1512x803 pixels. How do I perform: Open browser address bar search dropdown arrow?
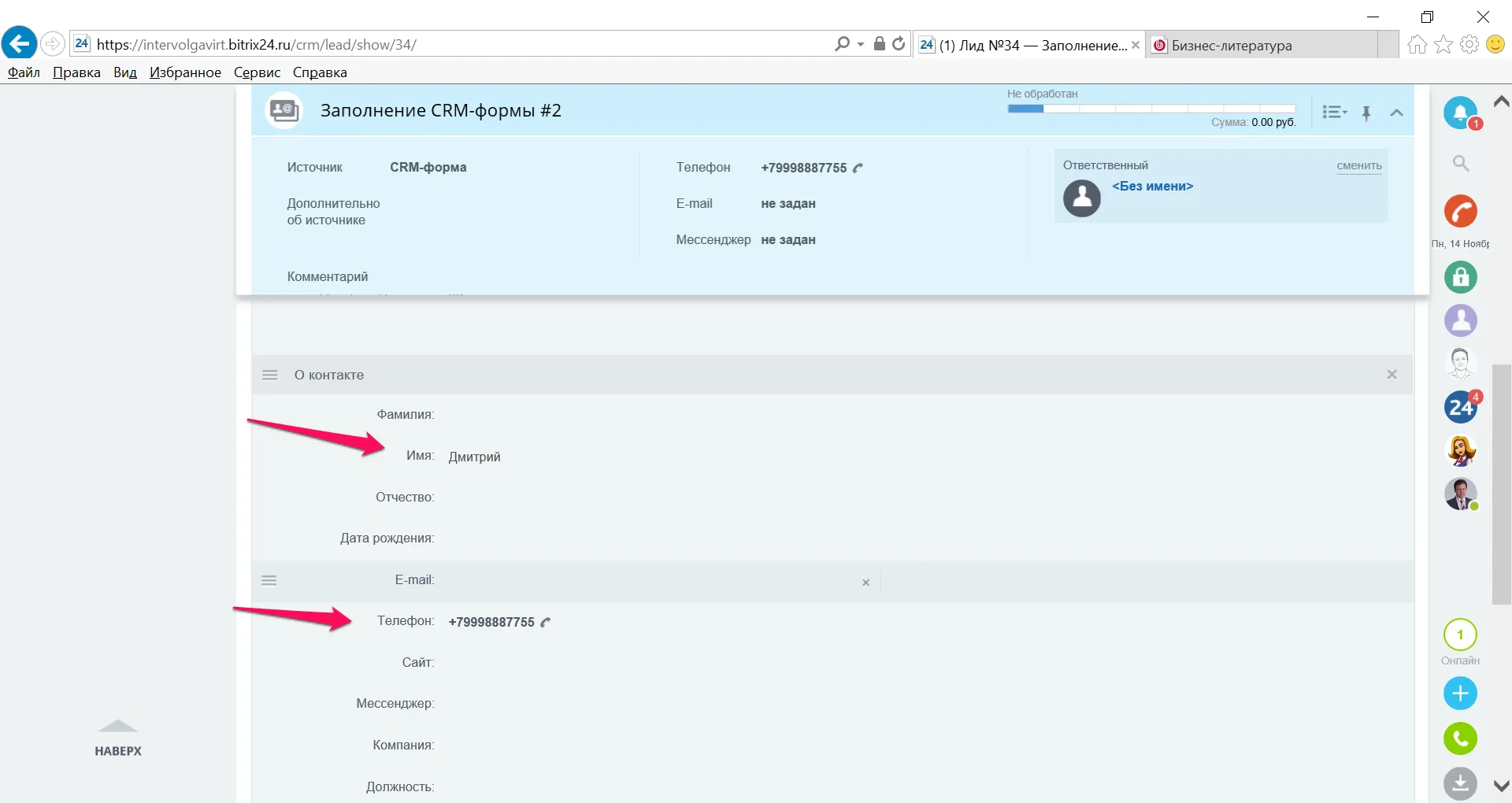click(860, 45)
